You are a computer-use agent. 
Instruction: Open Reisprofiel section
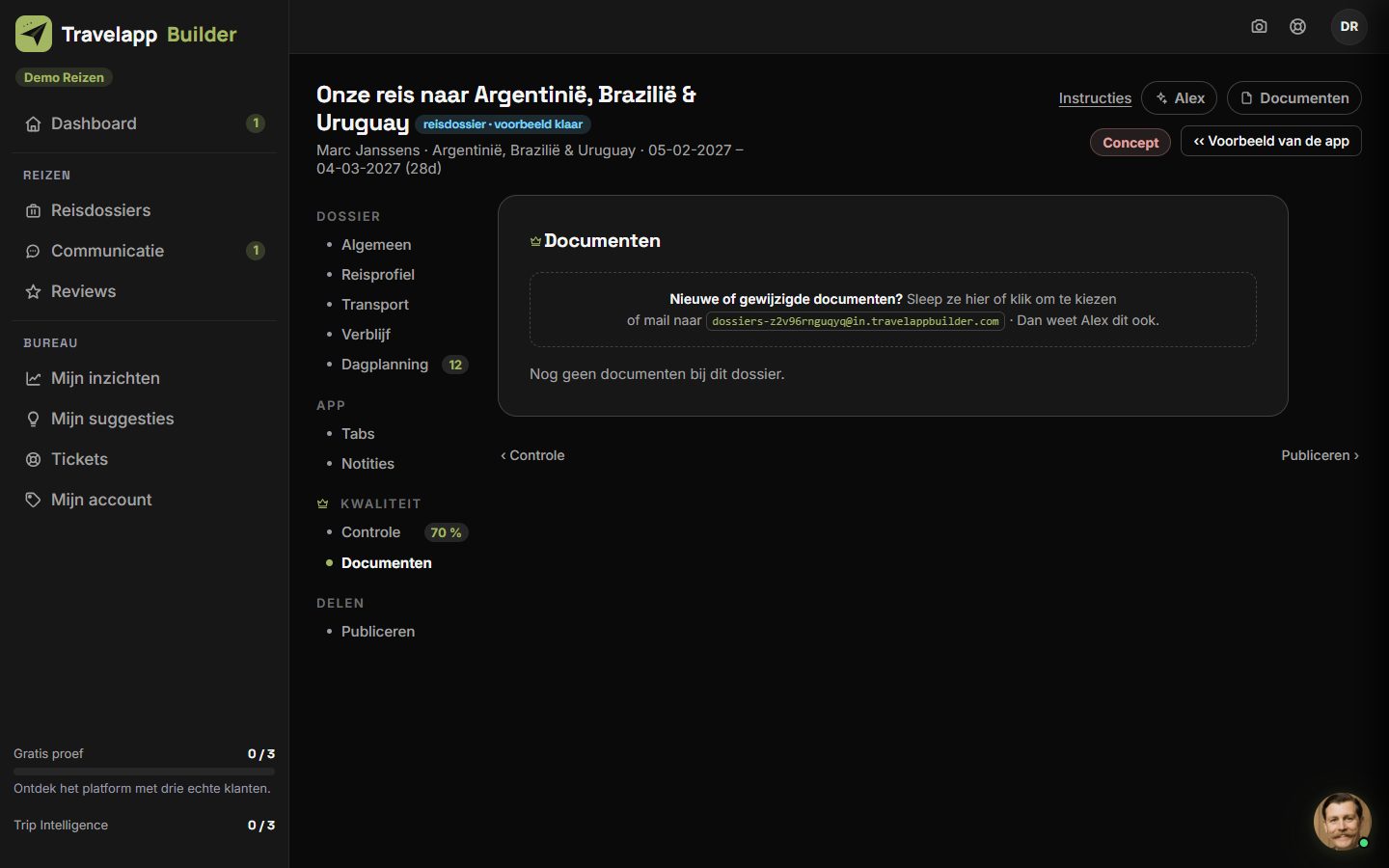pyautogui.click(x=378, y=275)
